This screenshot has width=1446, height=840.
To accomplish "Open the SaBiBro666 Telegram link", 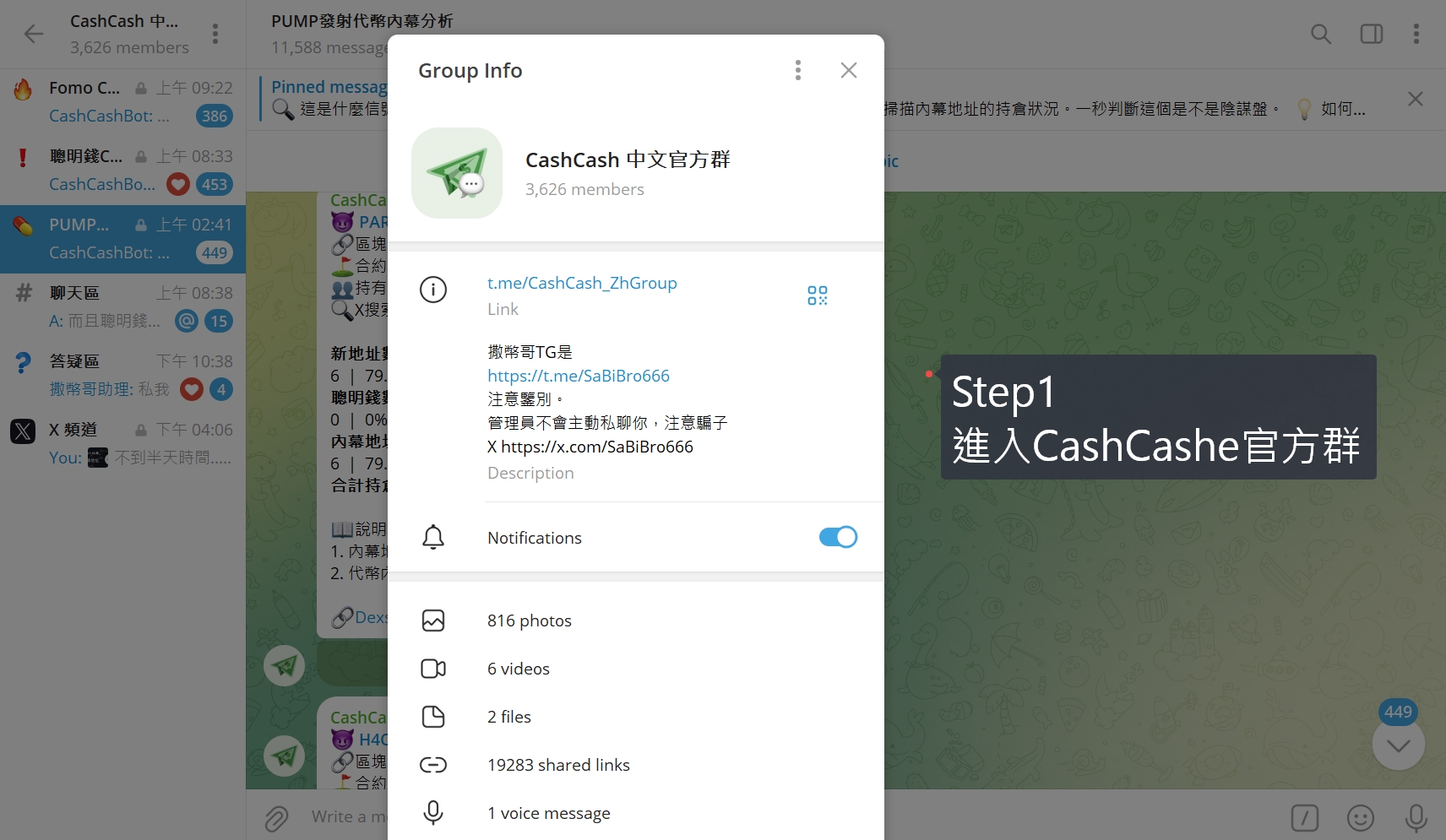I will coord(578,376).
